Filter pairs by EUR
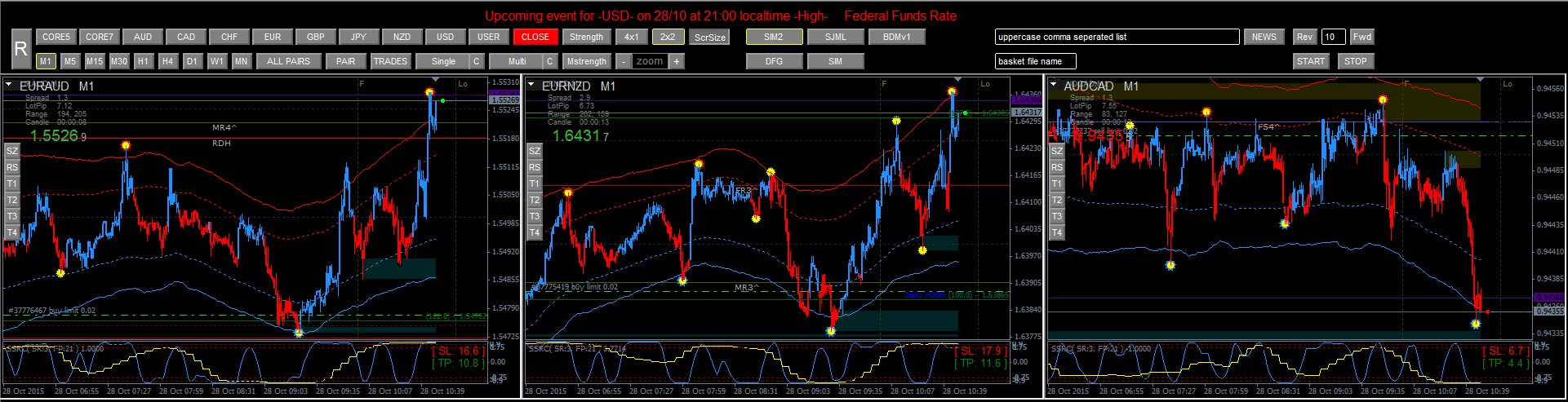Viewport: 1568px width, 402px height. pyautogui.click(x=273, y=37)
